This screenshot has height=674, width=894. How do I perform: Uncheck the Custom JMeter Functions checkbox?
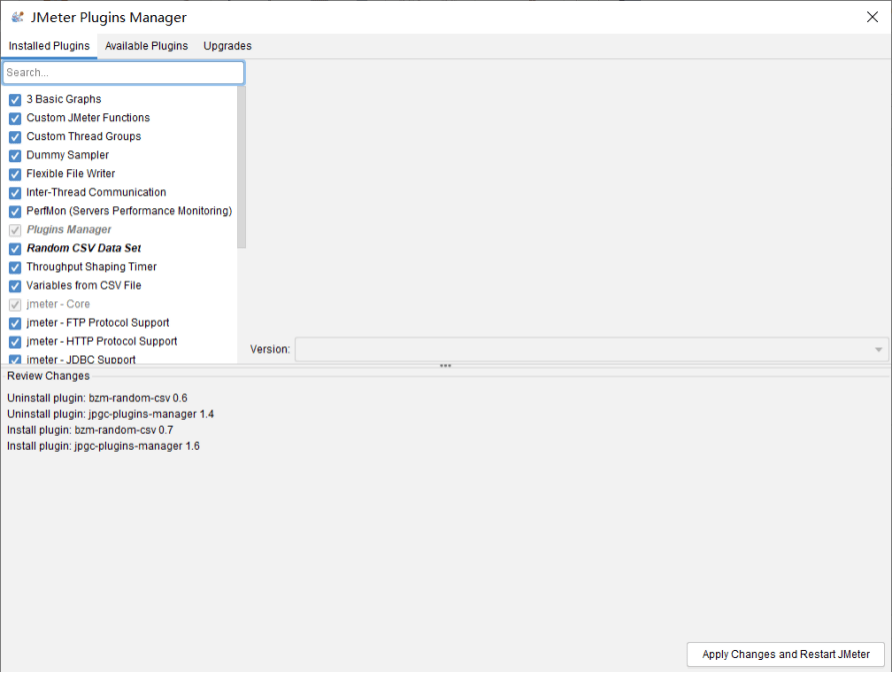[x=15, y=119]
